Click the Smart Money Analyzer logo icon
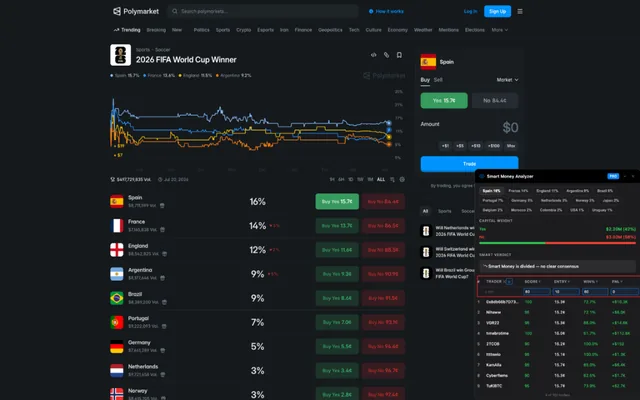The height and width of the screenshot is (400, 640). (x=482, y=176)
